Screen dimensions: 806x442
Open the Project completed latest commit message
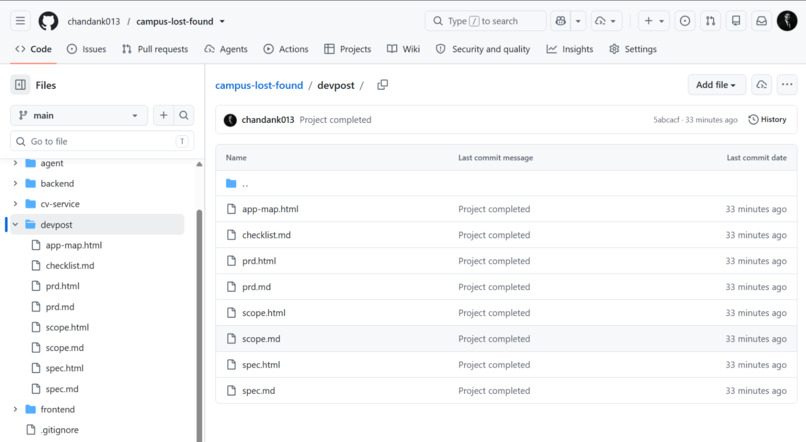pyautogui.click(x=335, y=120)
